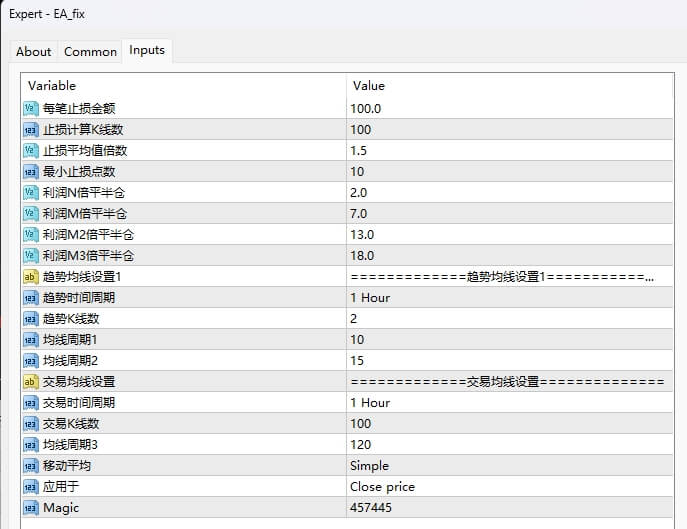Screen dimensions: 687x529
Task: Select the 利润M2倍平半仓 variable name
Action: [x=88, y=234]
